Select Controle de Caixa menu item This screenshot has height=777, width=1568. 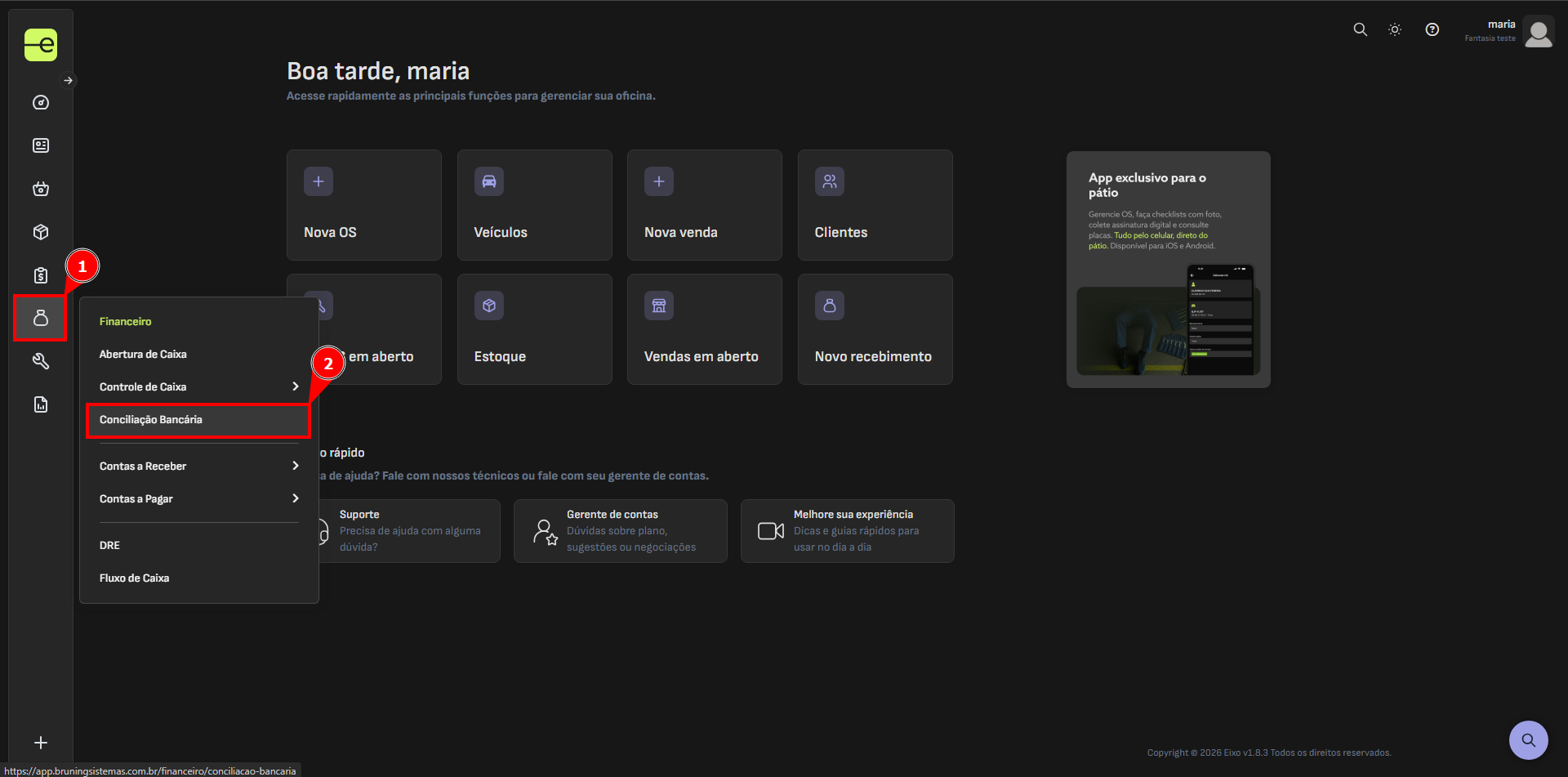tap(198, 386)
